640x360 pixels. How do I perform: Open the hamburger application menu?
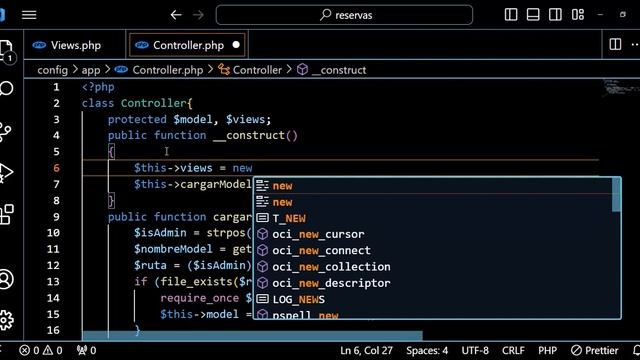(x=29, y=15)
